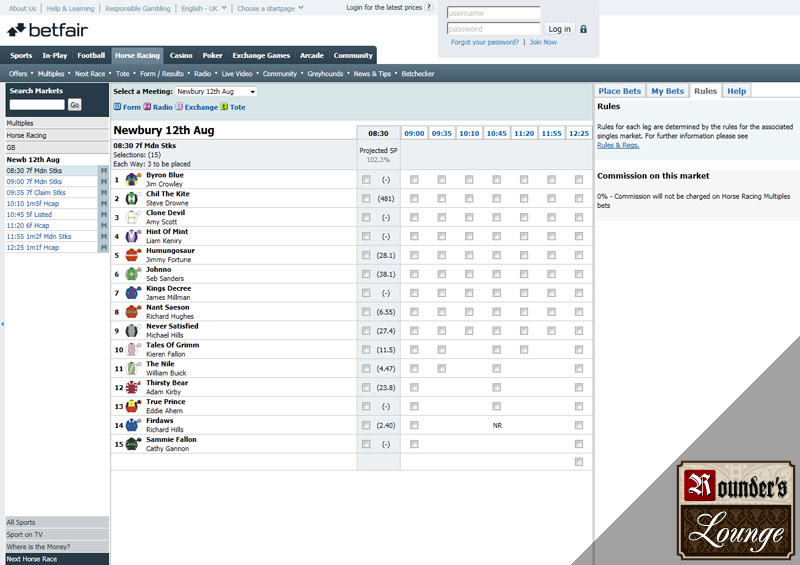Click the Rounder's Lounge logo badge
This screenshot has height=565, width=800.
(735, 510)
